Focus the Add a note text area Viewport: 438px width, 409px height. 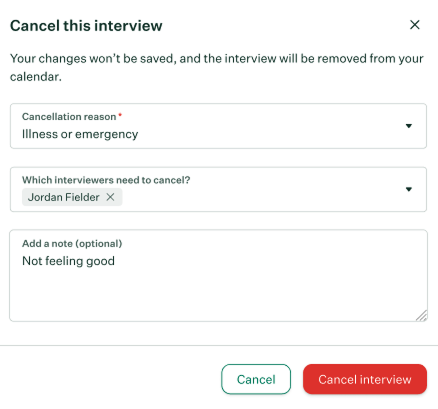coord(218,275)
